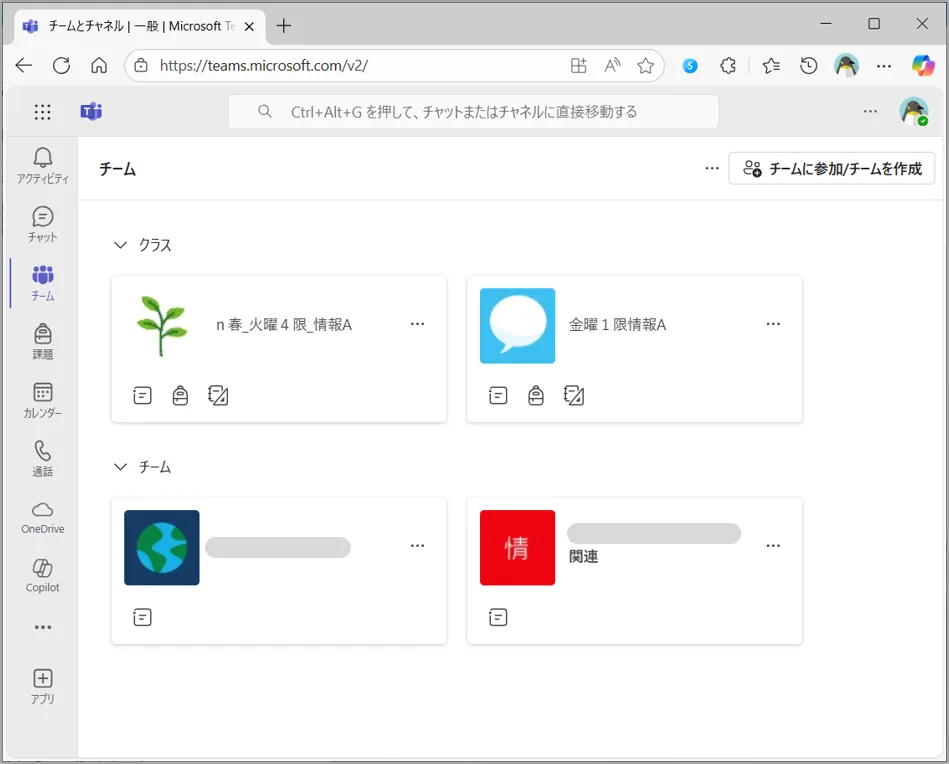949x764 pixels.
Task: Open more options for n 春_火曜４限_情報A team
Action: click(x=417, y=324)
